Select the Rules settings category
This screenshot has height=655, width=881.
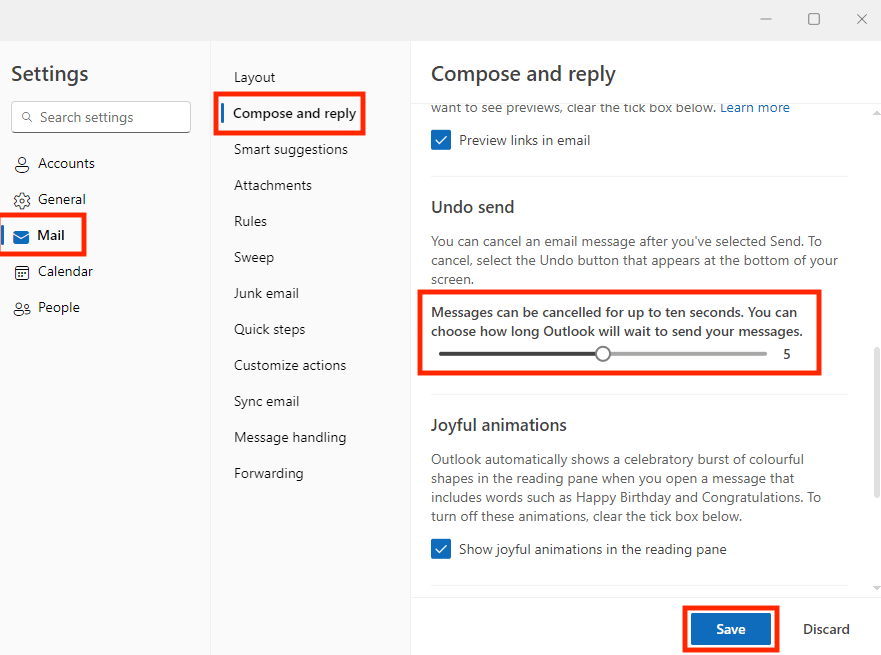(x=250, y=221)
